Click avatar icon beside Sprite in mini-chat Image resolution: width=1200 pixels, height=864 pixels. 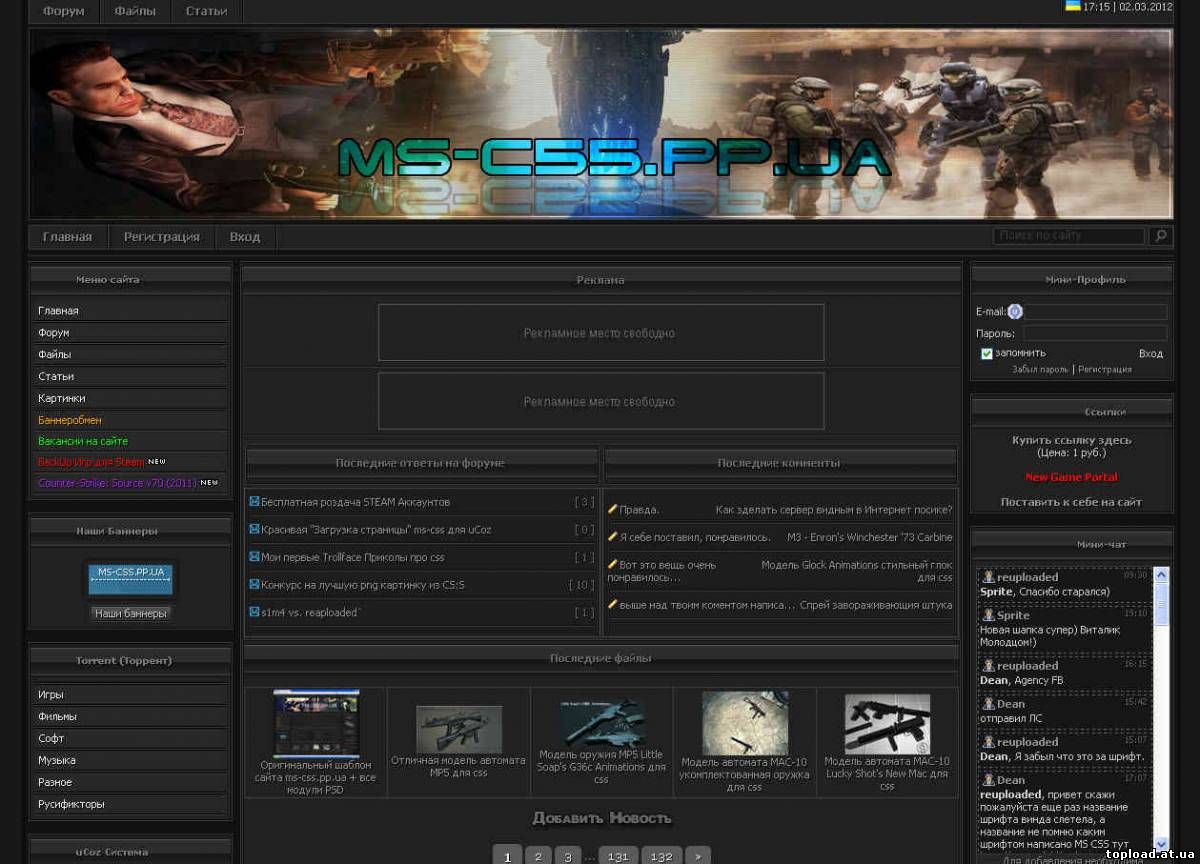[x=988, y=615]
